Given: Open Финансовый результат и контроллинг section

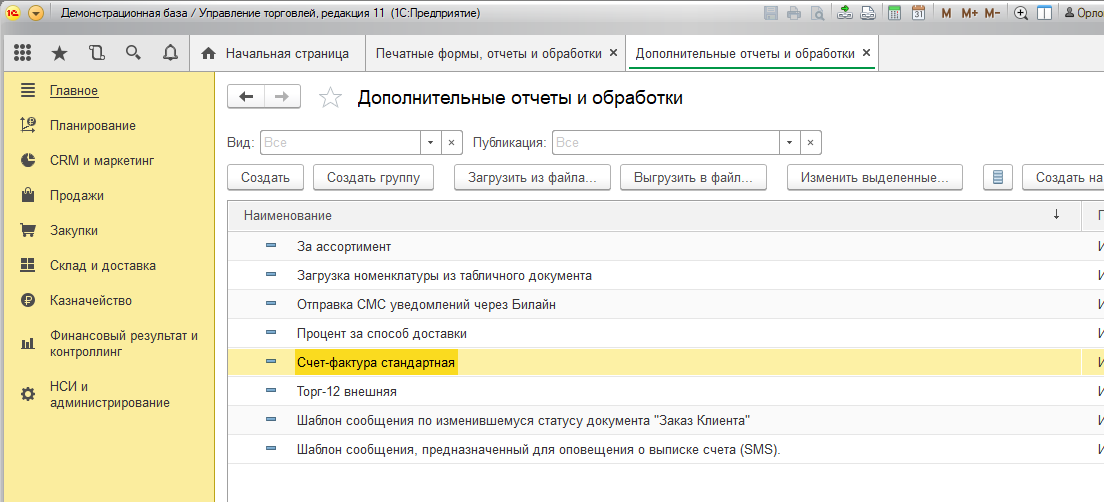Looking at the screenshot, I should 124,344.
